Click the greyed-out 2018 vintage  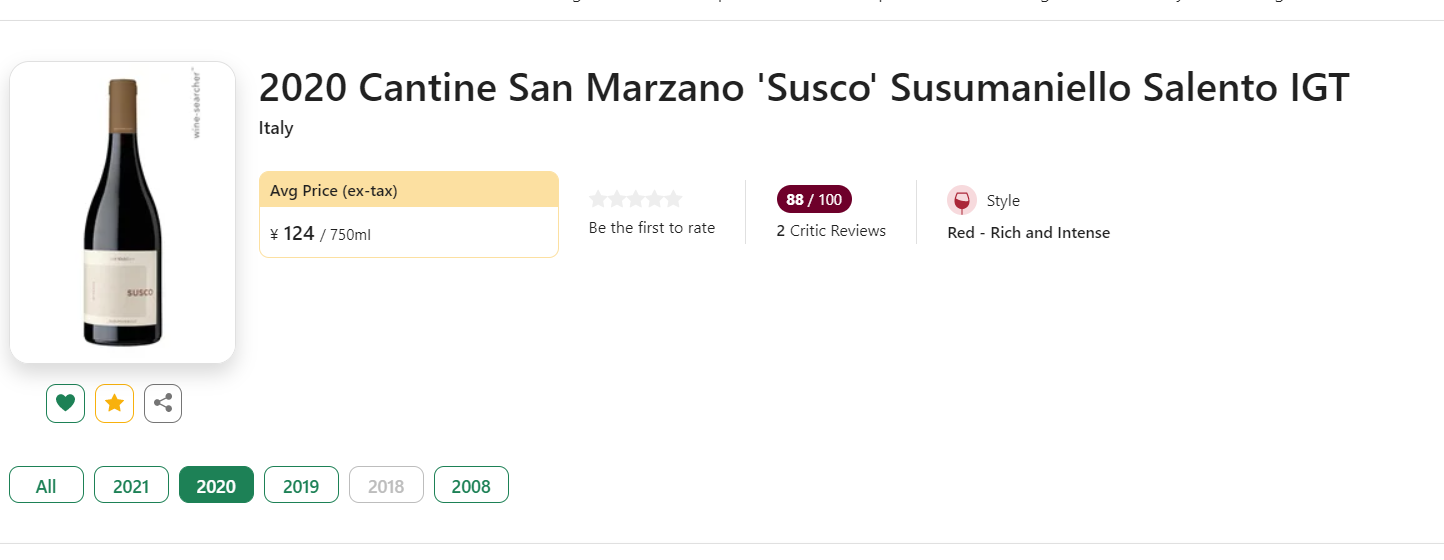coord(386,485)
